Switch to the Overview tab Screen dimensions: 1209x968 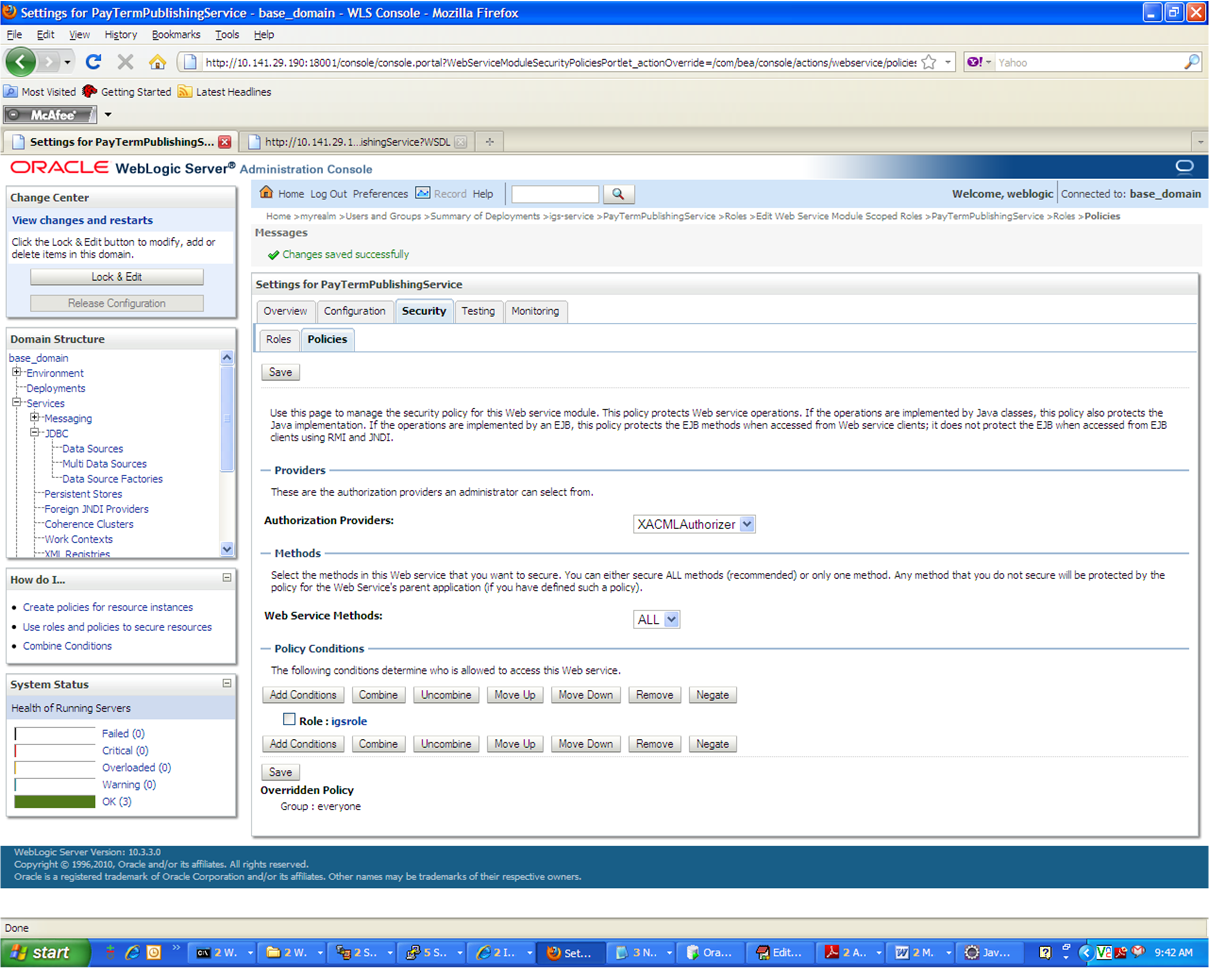(286, 311)
